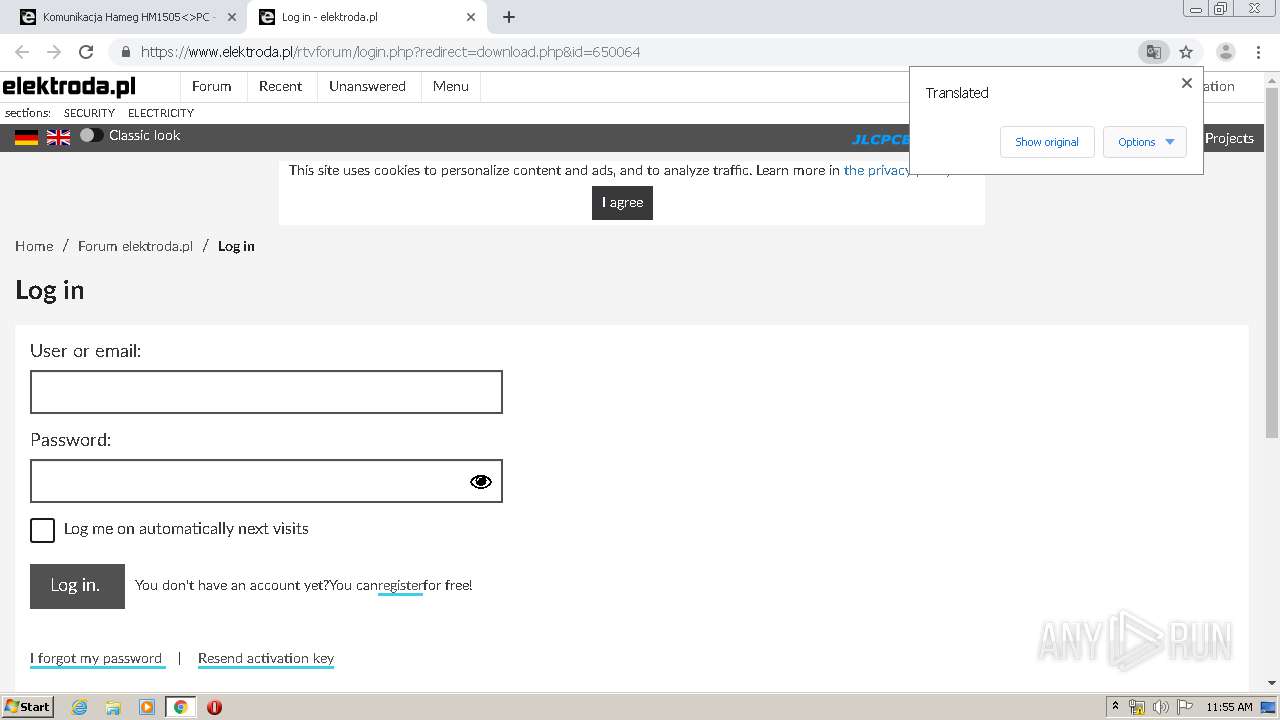The image size is (1280, 720).
Task: Open the Menu item in site navigation
Action: (451, 86)
